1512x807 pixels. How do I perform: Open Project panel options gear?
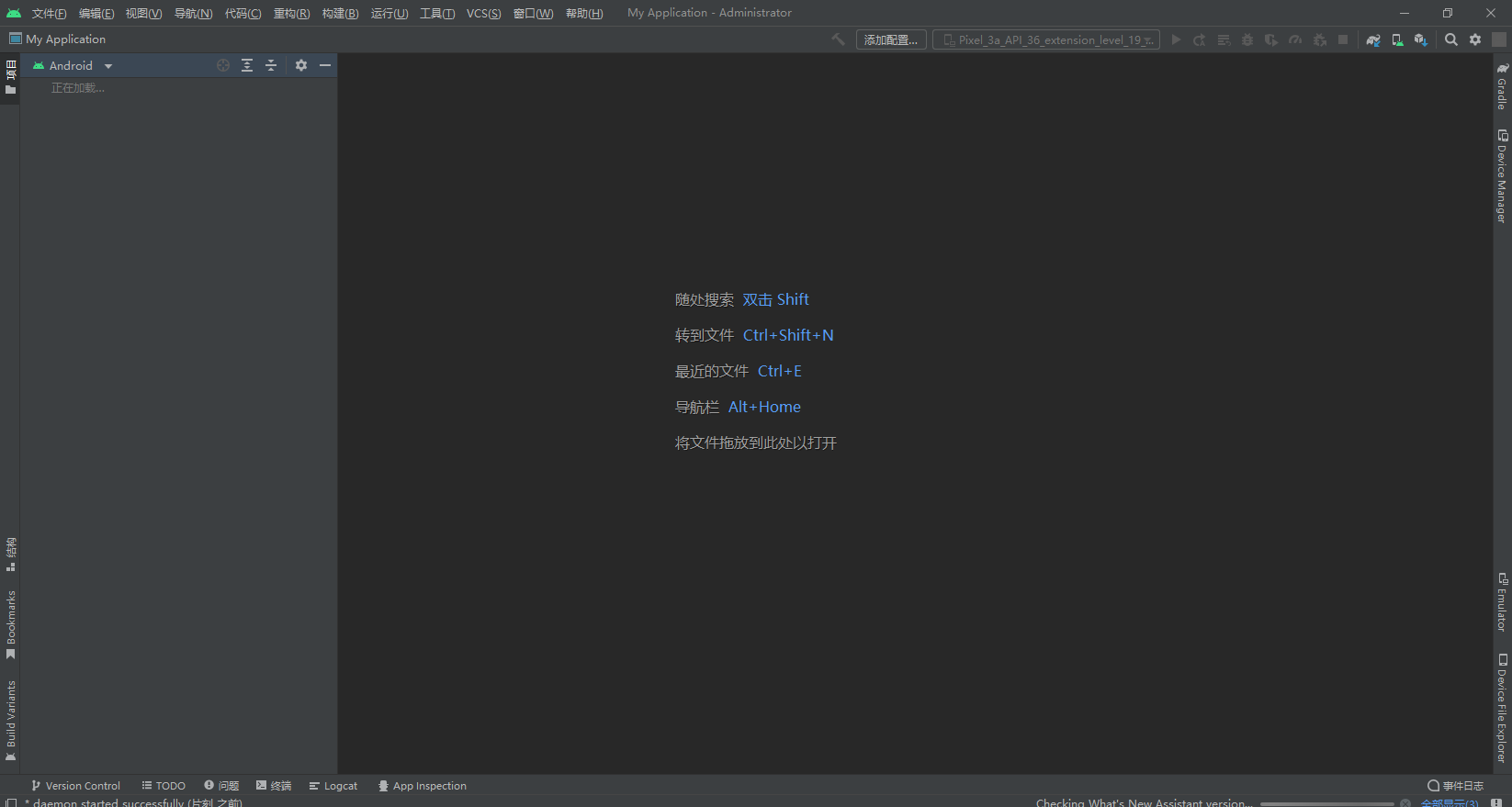click(301, 65)
